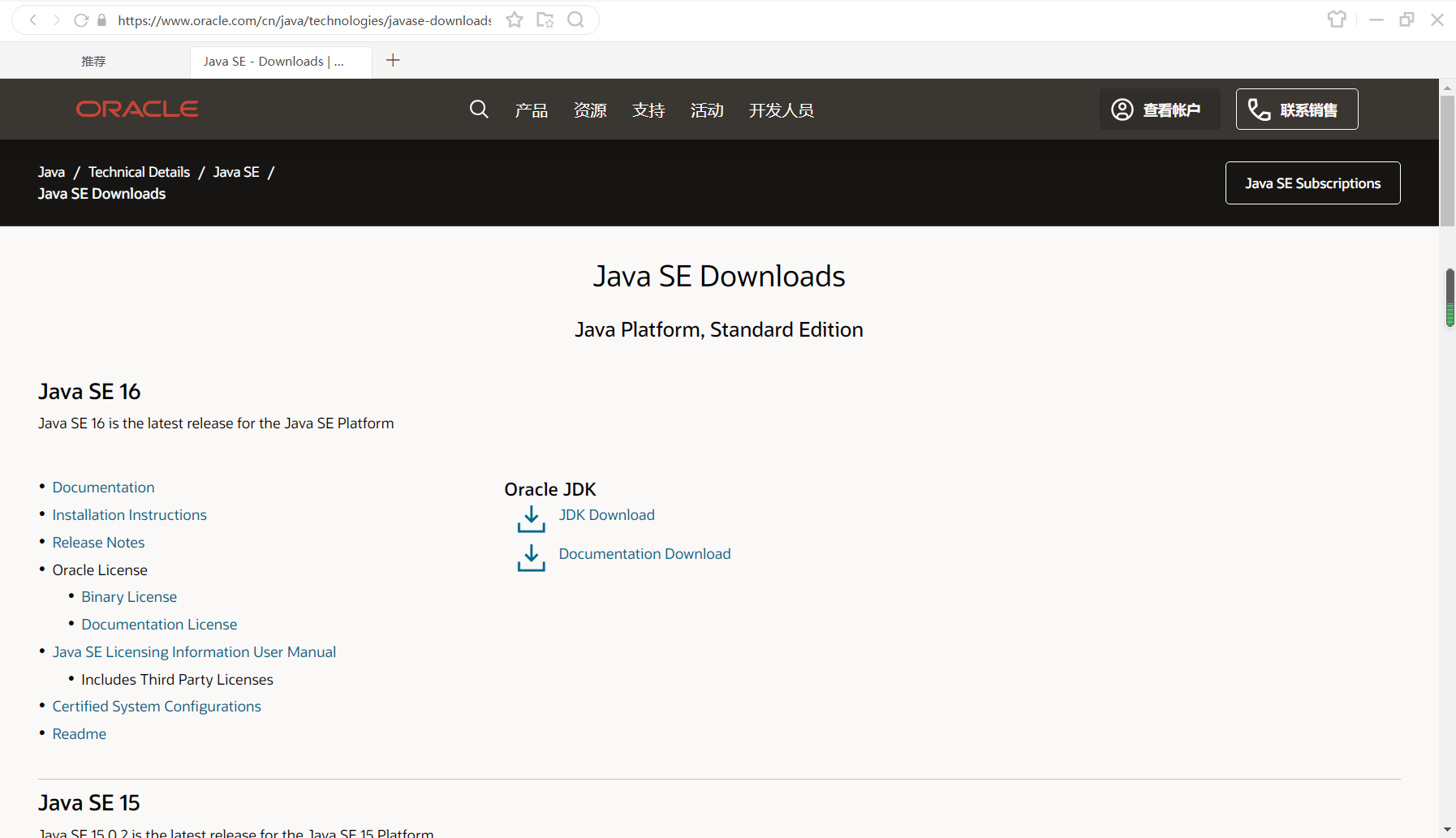Click the 查看帐户 button
Image resolution: width=1456 pixels, height=838 pixels.
point(1160,110)
